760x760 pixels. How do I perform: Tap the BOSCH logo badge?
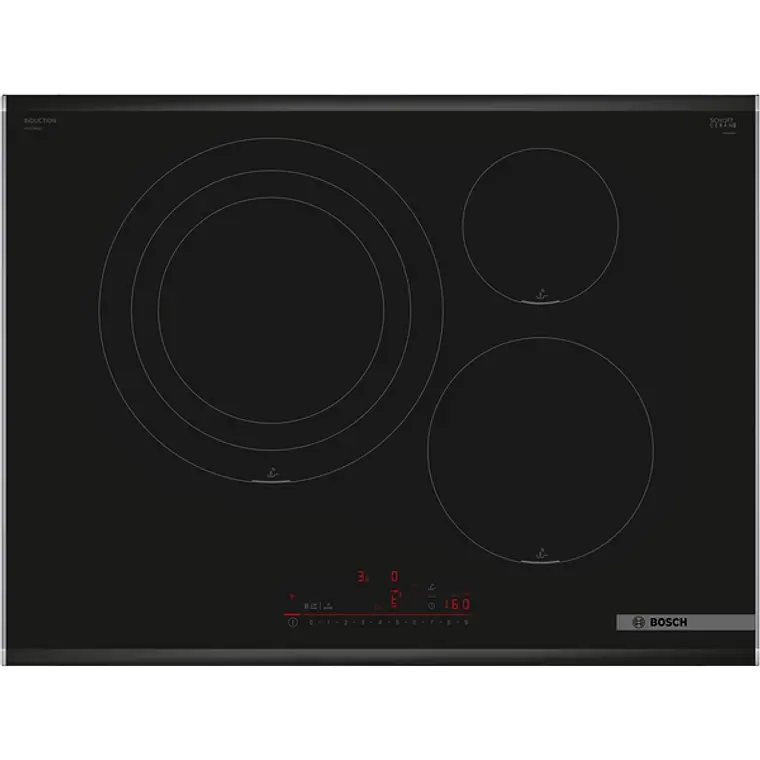(x=685, y=622)
